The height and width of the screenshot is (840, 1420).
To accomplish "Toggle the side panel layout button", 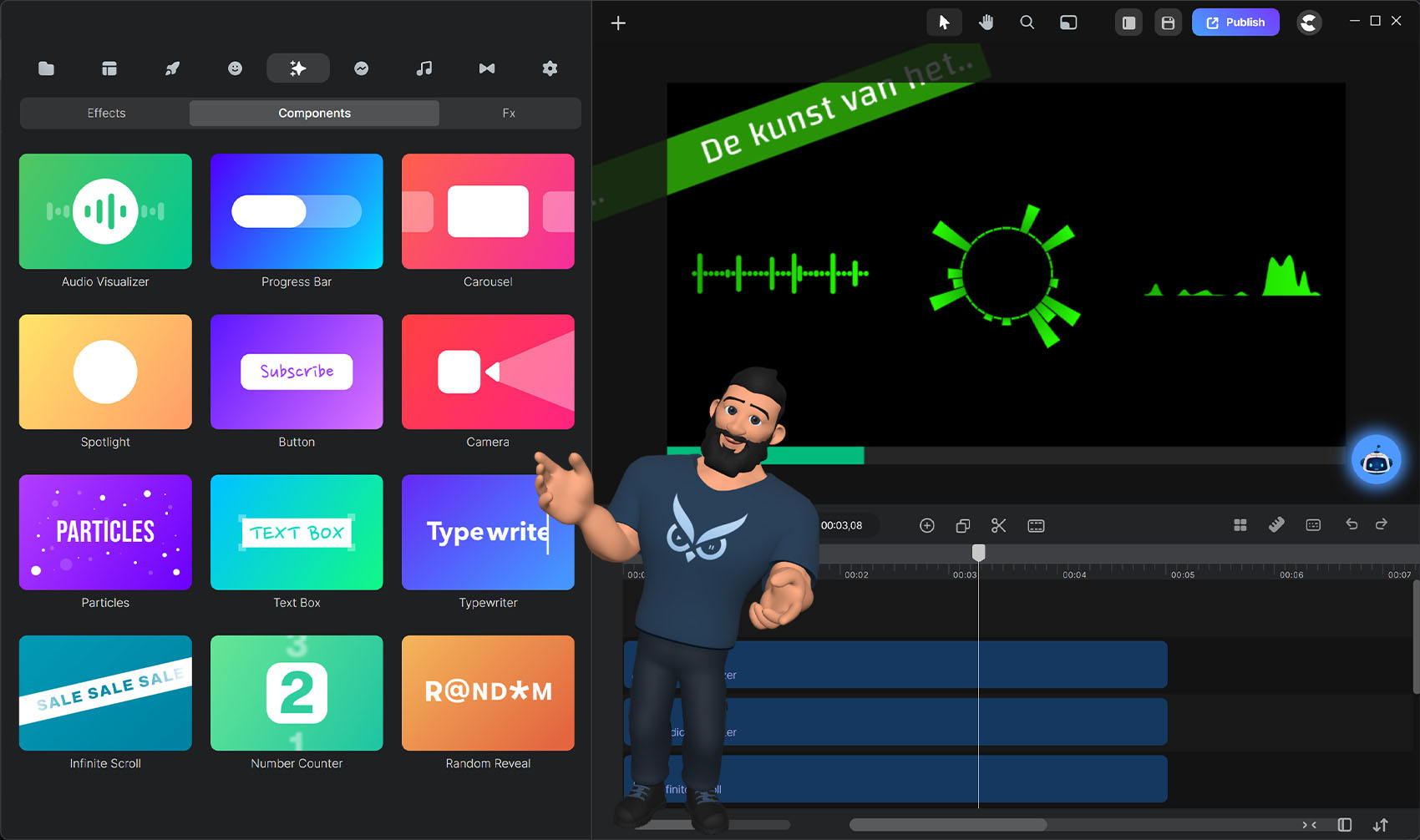I will pyautogui.click(x=1128, y=23).
